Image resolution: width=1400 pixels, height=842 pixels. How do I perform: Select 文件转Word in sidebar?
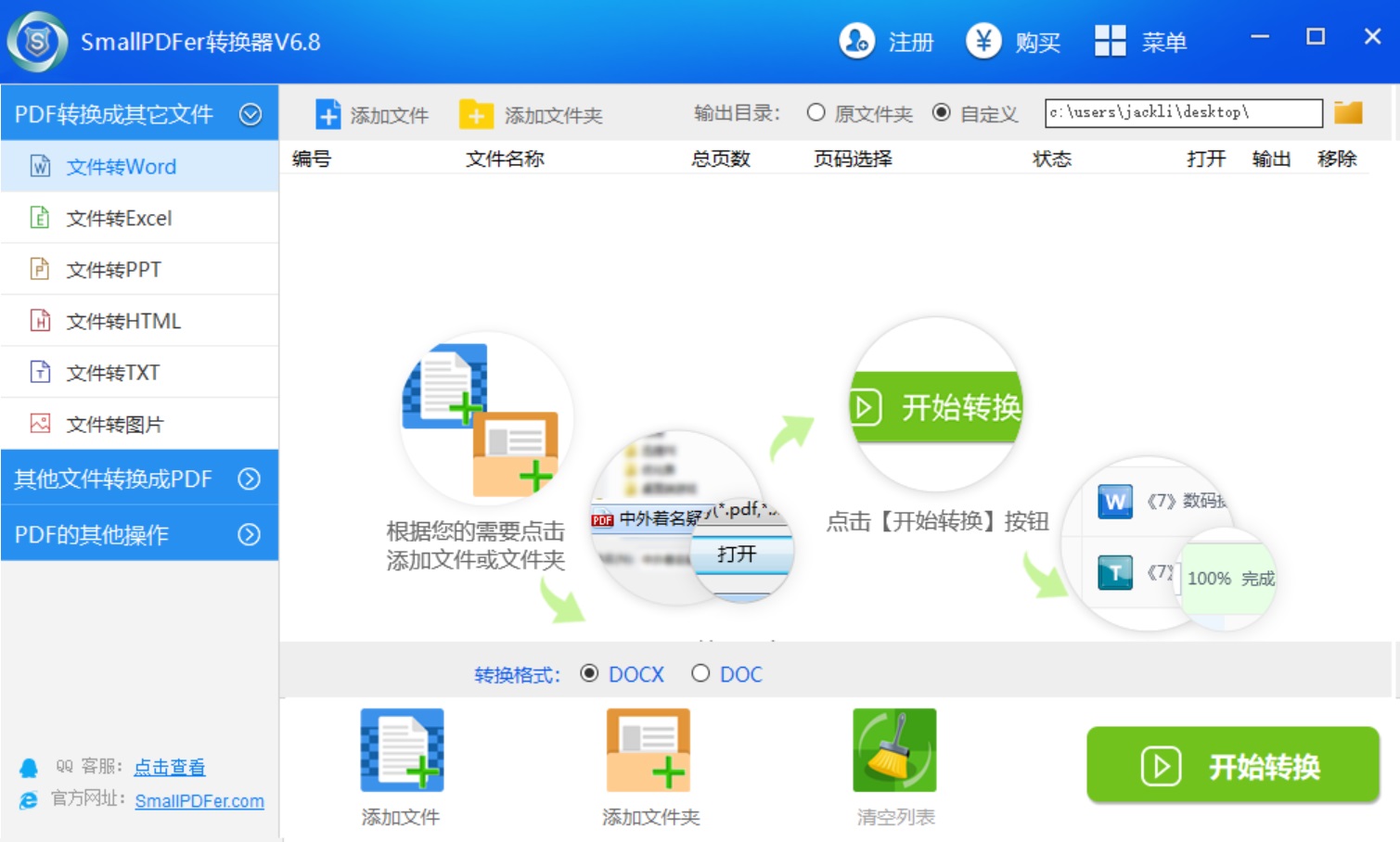point(139,166)
